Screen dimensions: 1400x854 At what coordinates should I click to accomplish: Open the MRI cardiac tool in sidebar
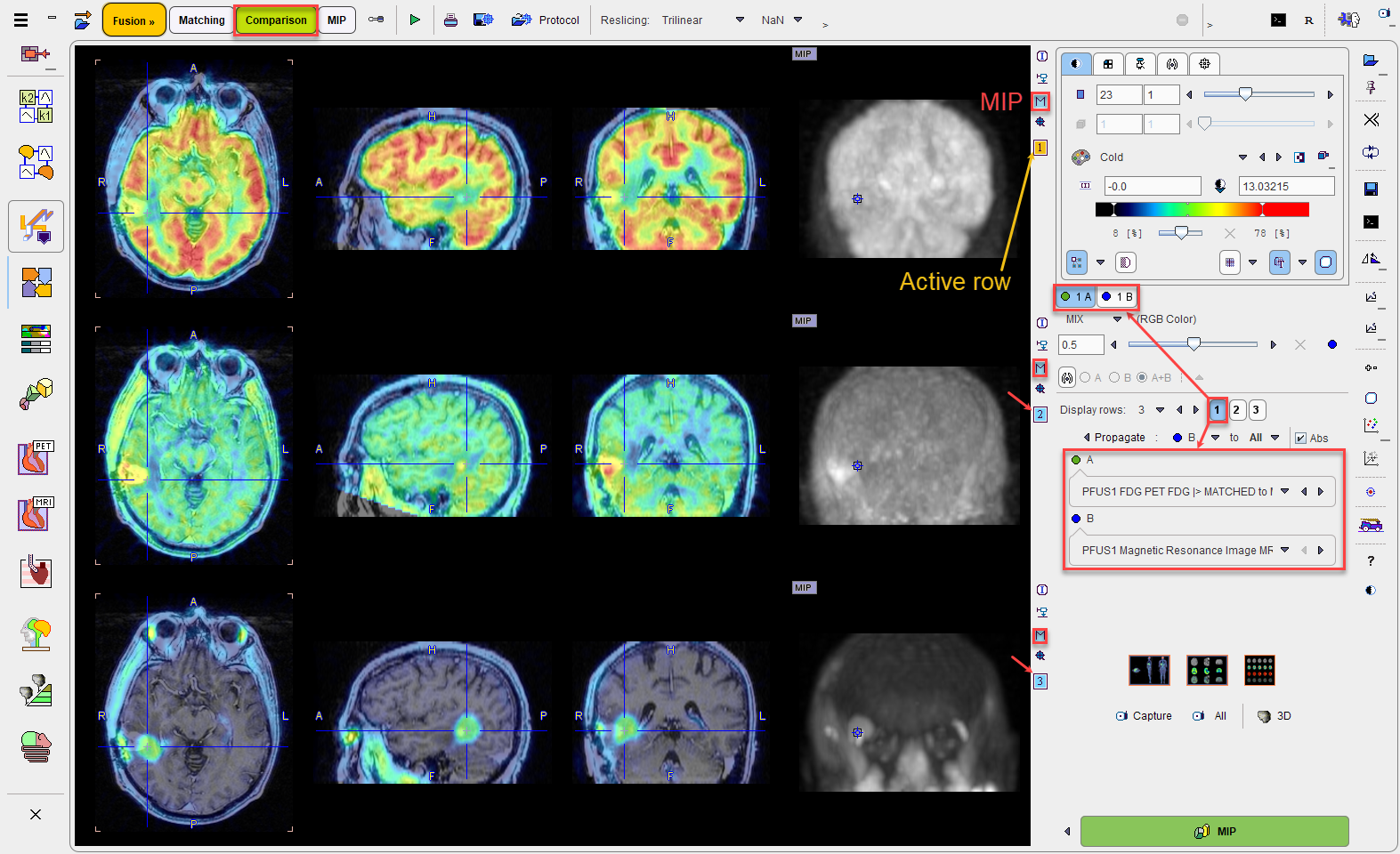[x=36, y=514]
